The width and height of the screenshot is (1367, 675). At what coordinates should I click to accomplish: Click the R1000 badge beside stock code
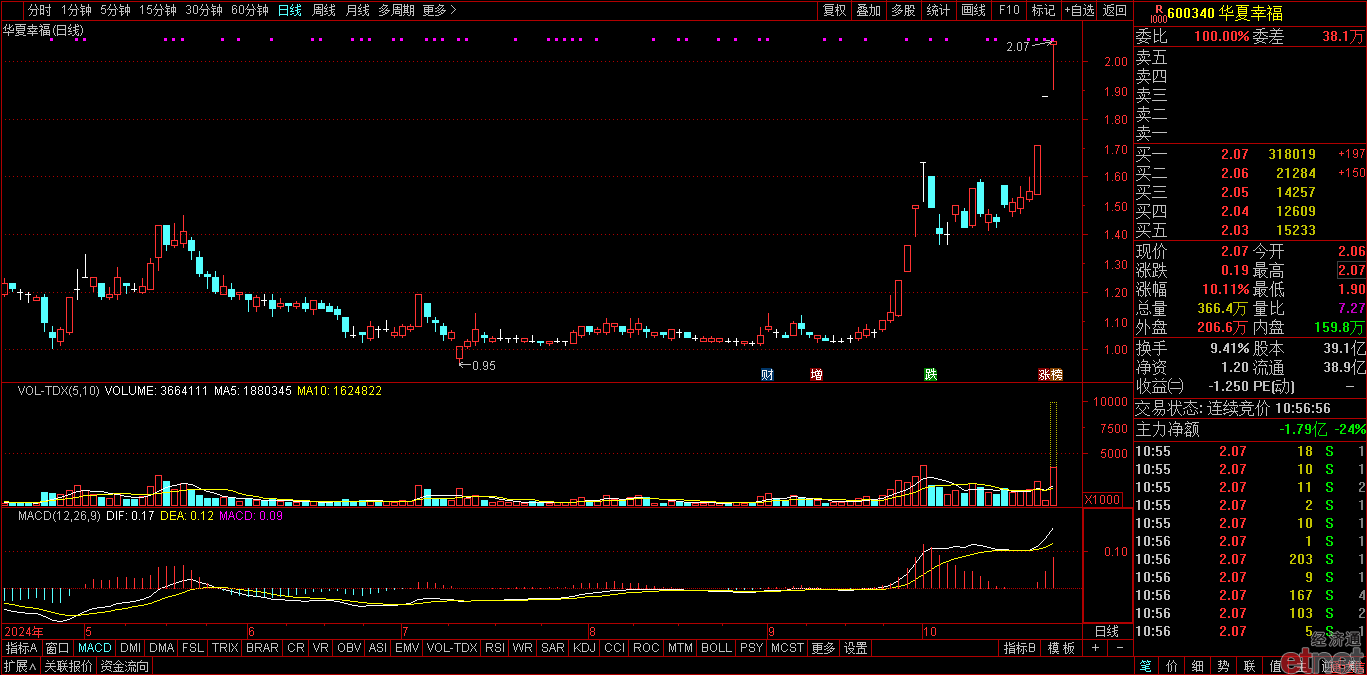pyautogui.click(x=1158, y=12)
